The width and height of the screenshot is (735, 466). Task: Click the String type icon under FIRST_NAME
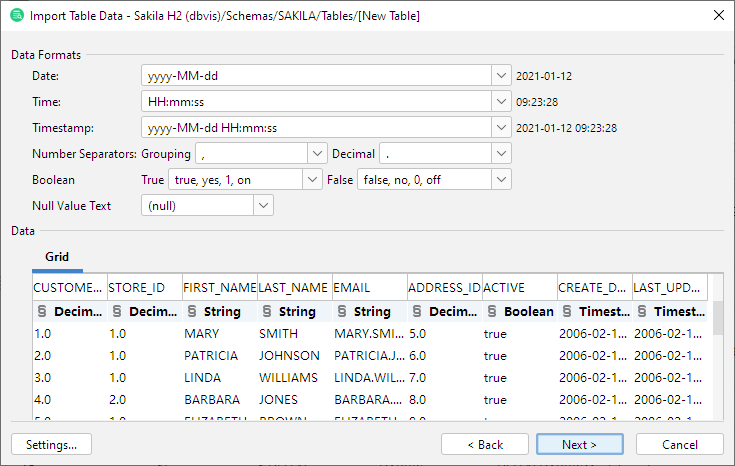click(x=192, y=312)
